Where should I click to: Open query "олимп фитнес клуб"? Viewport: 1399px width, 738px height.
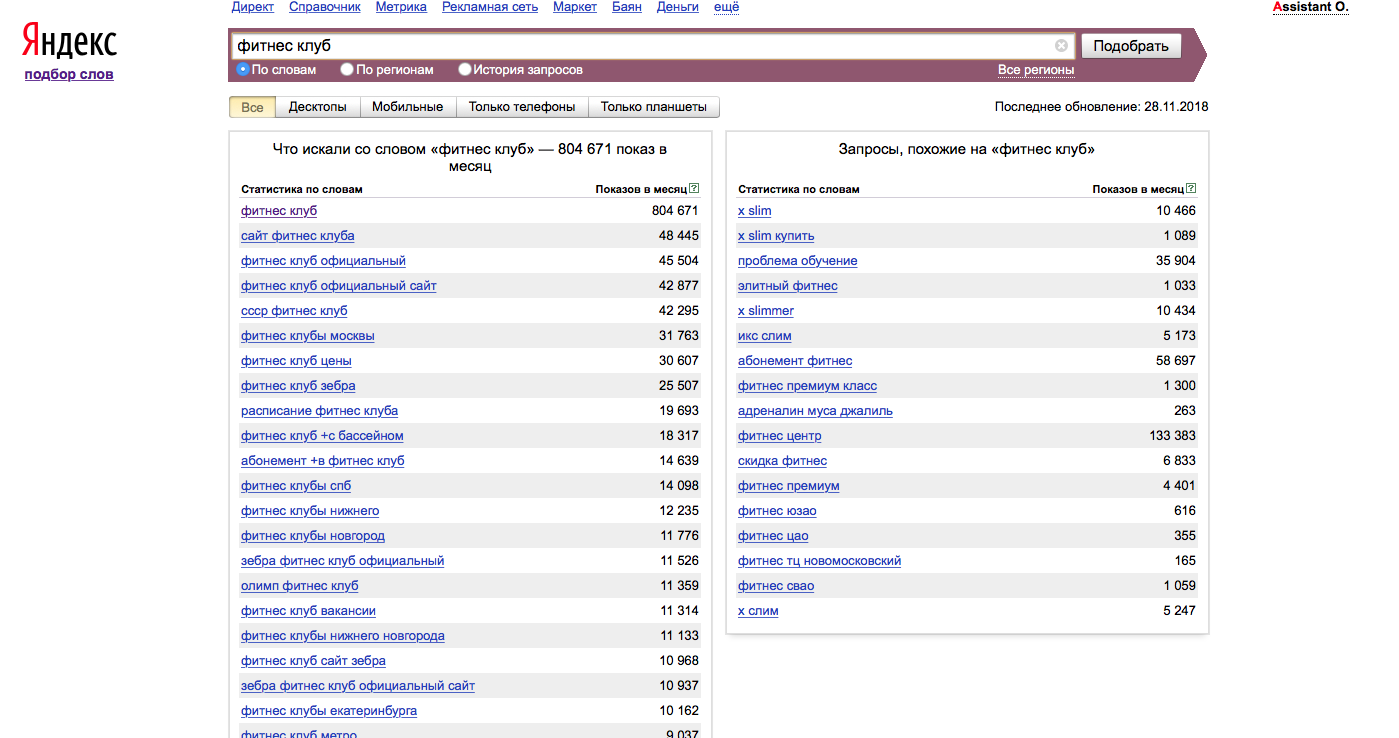click(x=299, y=586)
